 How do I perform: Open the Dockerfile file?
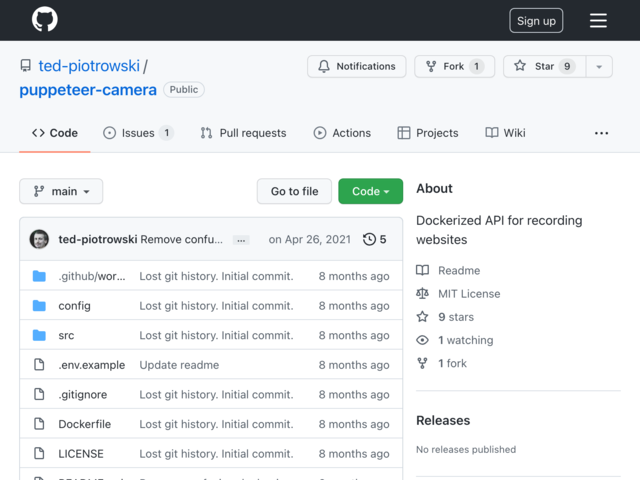(84, 424)
